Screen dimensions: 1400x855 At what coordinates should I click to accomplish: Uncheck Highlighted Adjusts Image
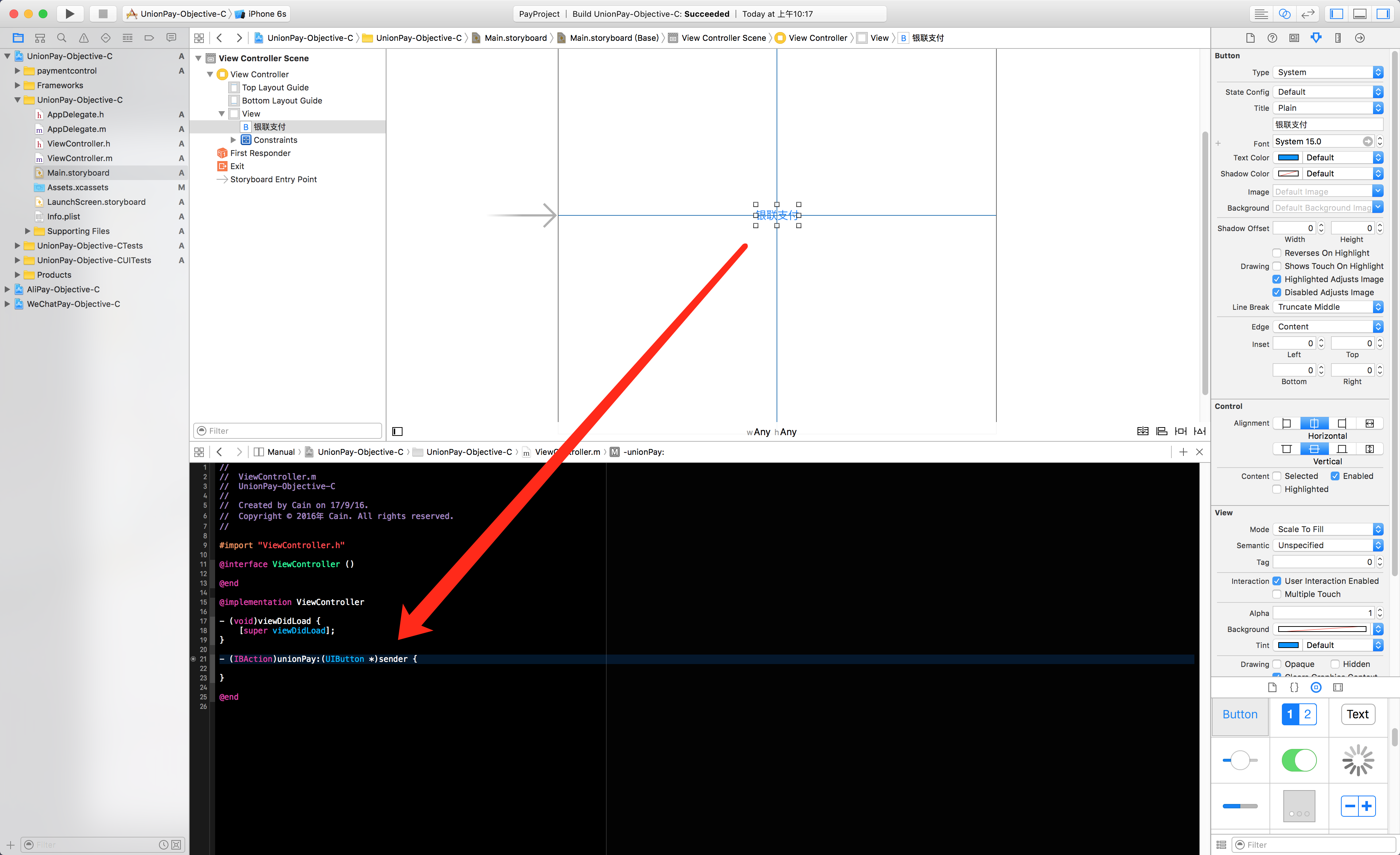pyautogui.click(x=1277, y=279)
